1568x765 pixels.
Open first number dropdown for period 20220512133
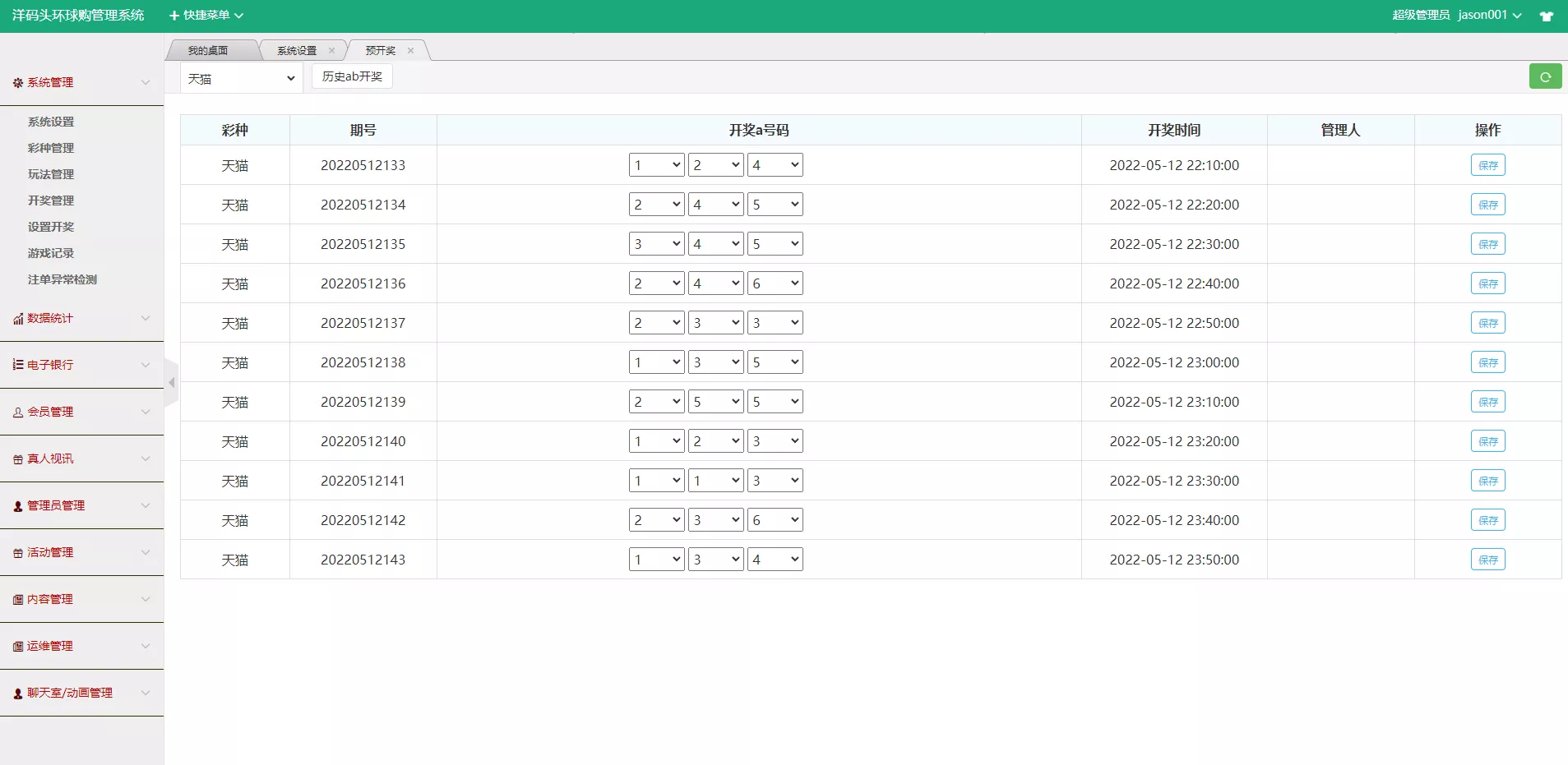click(x=656, y=165)
